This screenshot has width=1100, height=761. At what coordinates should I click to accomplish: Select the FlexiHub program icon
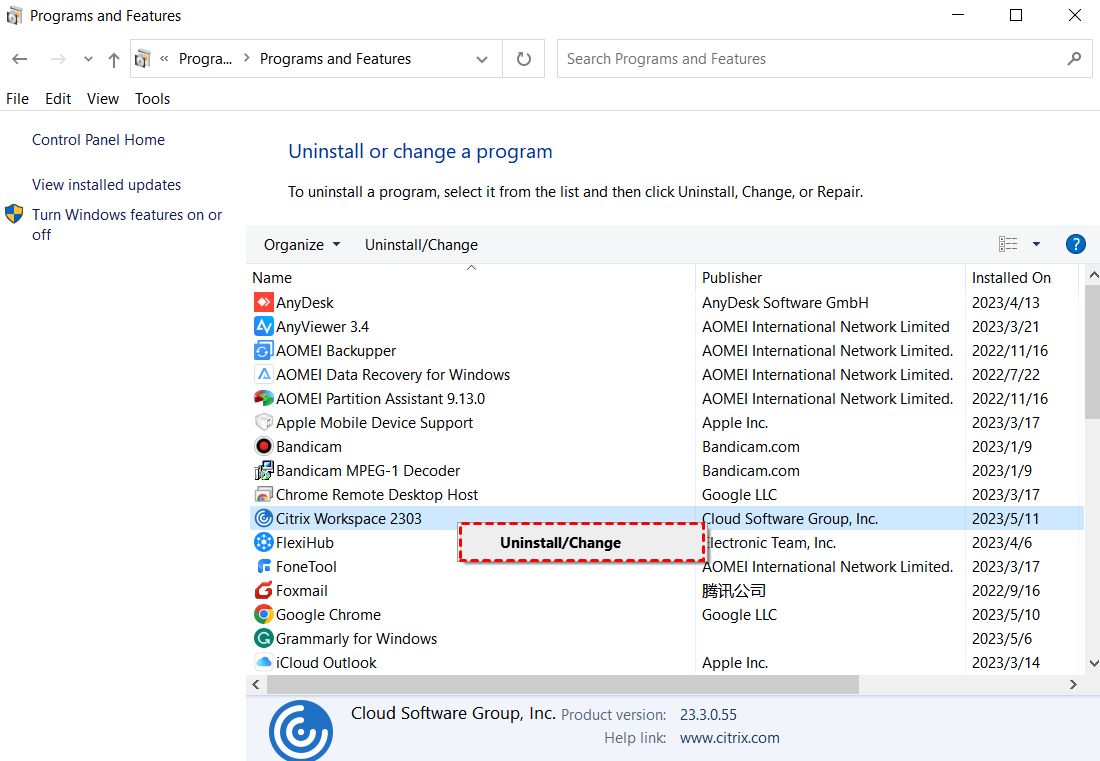tap(263, 543)
